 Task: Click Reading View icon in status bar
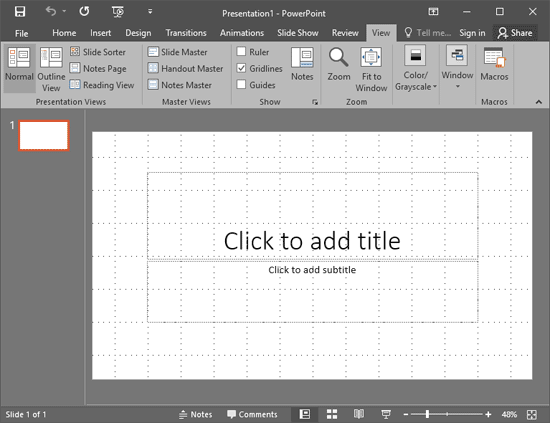point(359,414)
